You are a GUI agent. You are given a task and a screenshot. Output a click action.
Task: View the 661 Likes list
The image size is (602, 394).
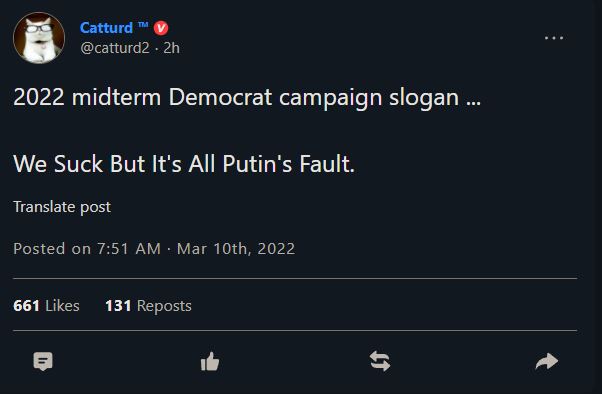[46, 306]
